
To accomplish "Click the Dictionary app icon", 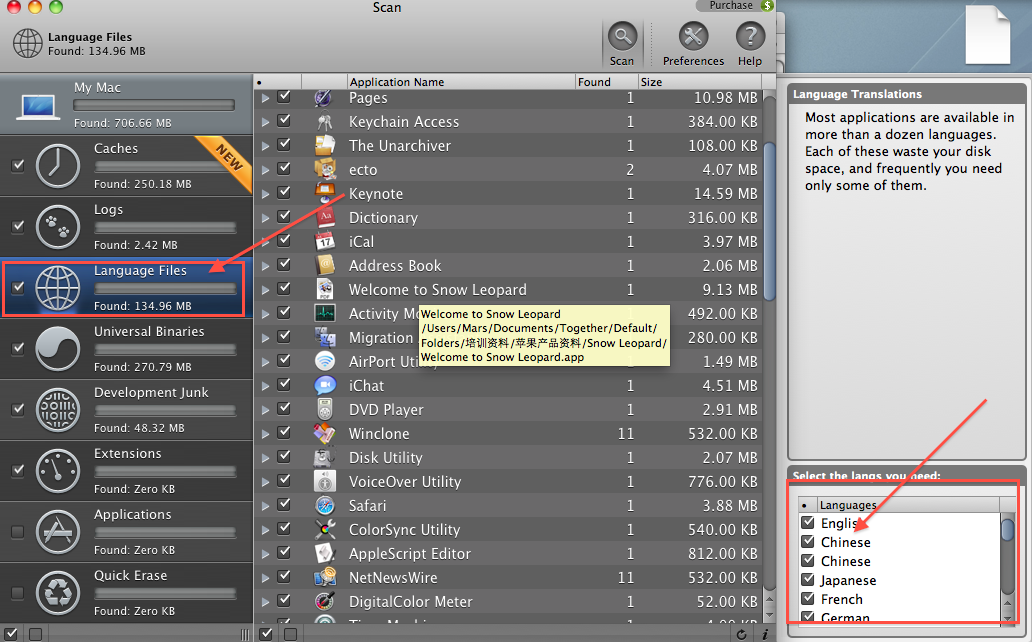I will click(x=324, y=217).
